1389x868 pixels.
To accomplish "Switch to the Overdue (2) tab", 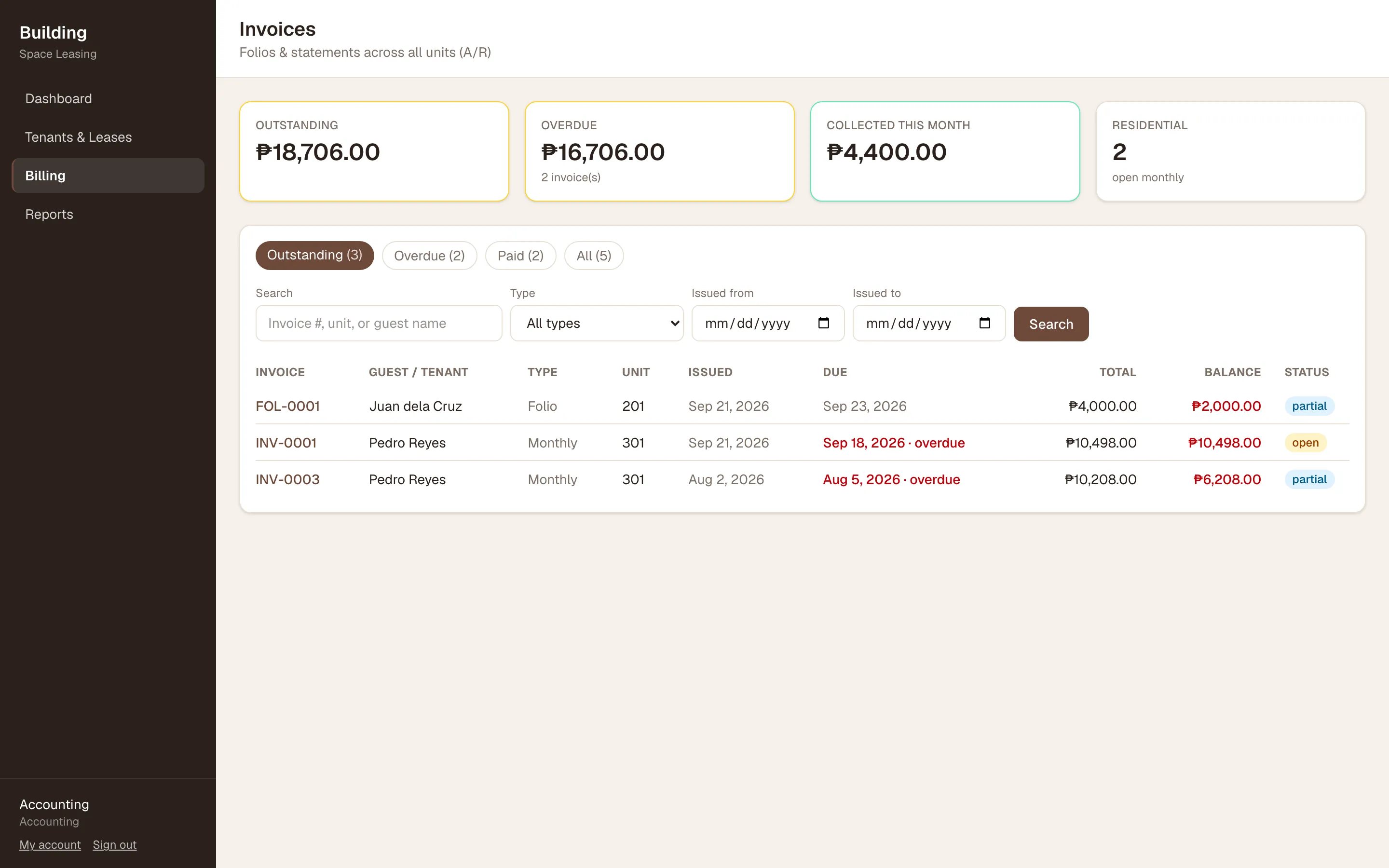I will point(429,256).
